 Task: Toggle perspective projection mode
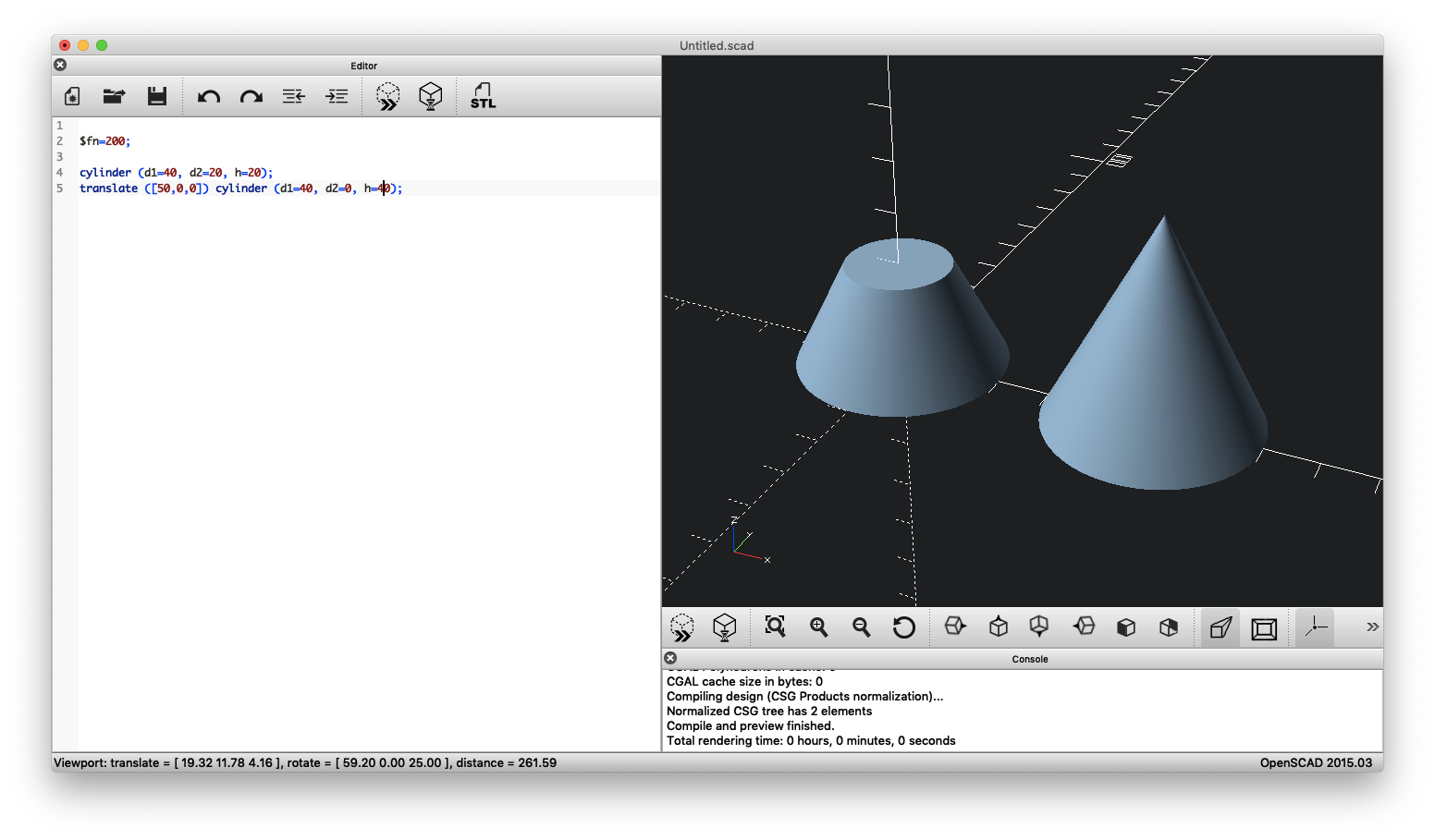pyautogui.click(x=1220, y=627)
